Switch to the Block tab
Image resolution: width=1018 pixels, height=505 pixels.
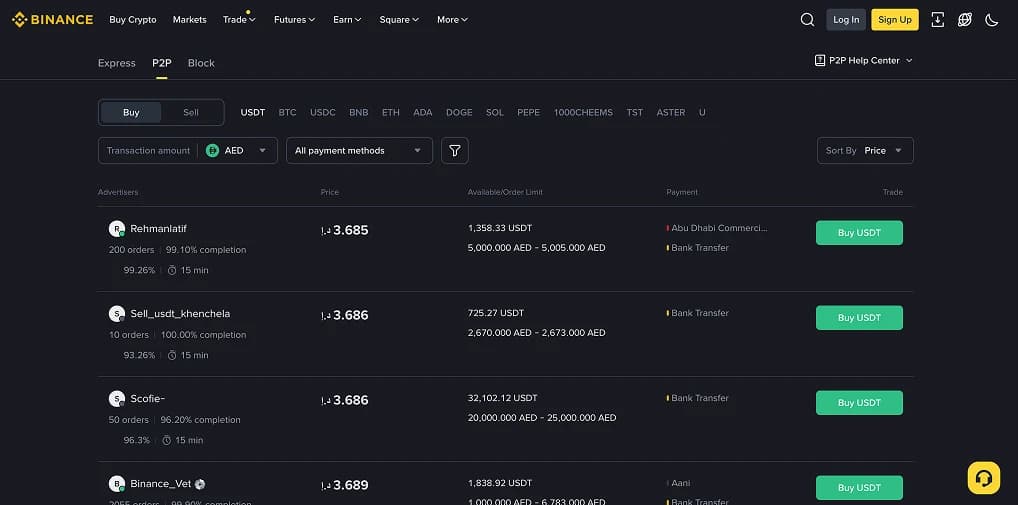pos(201,63)
